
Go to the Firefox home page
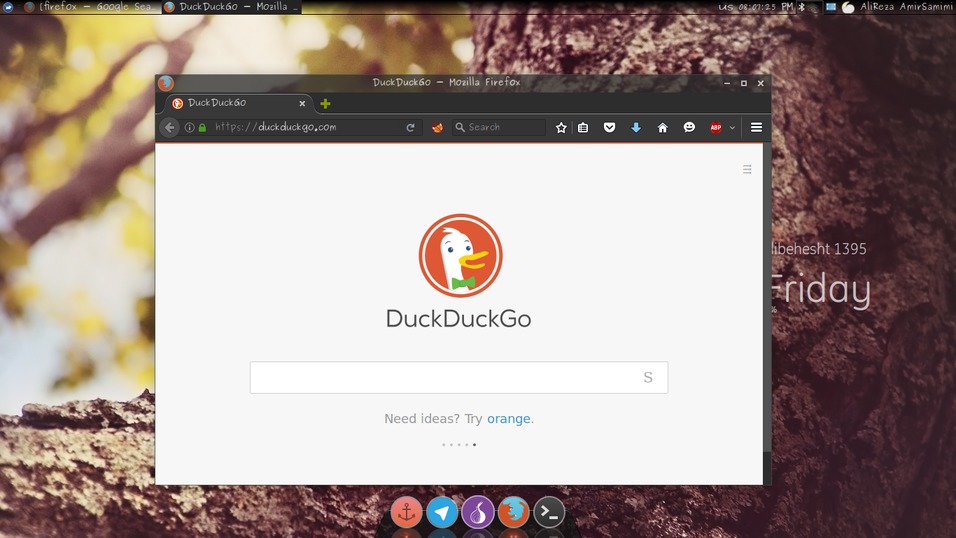pos(663,127)
